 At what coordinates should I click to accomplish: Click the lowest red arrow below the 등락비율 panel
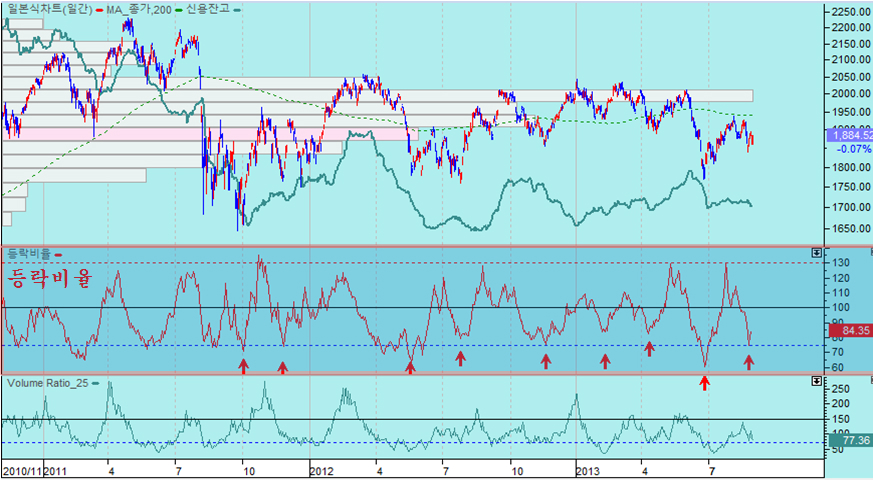click(704, 382)
